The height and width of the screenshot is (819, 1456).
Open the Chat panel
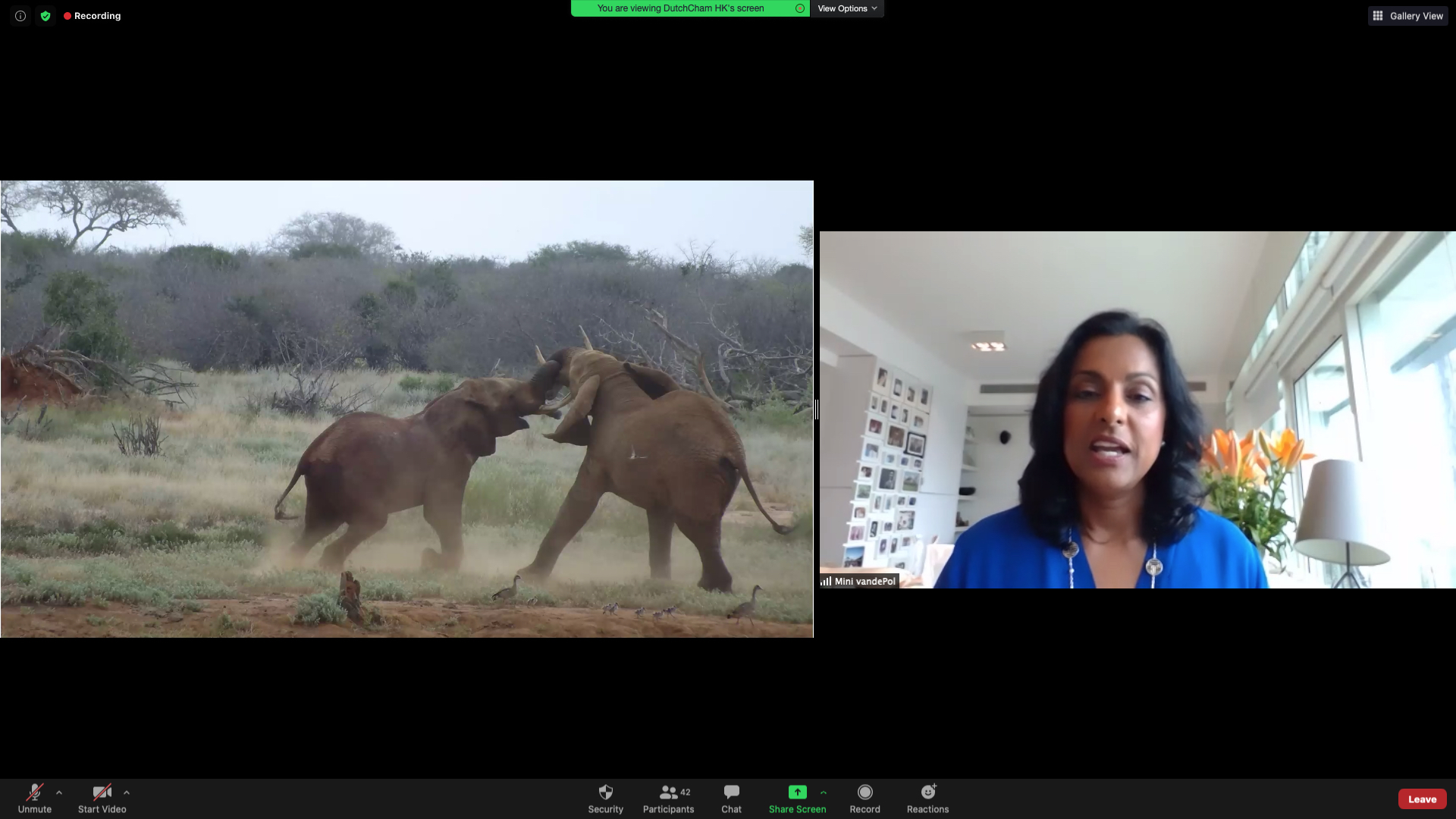731,799
